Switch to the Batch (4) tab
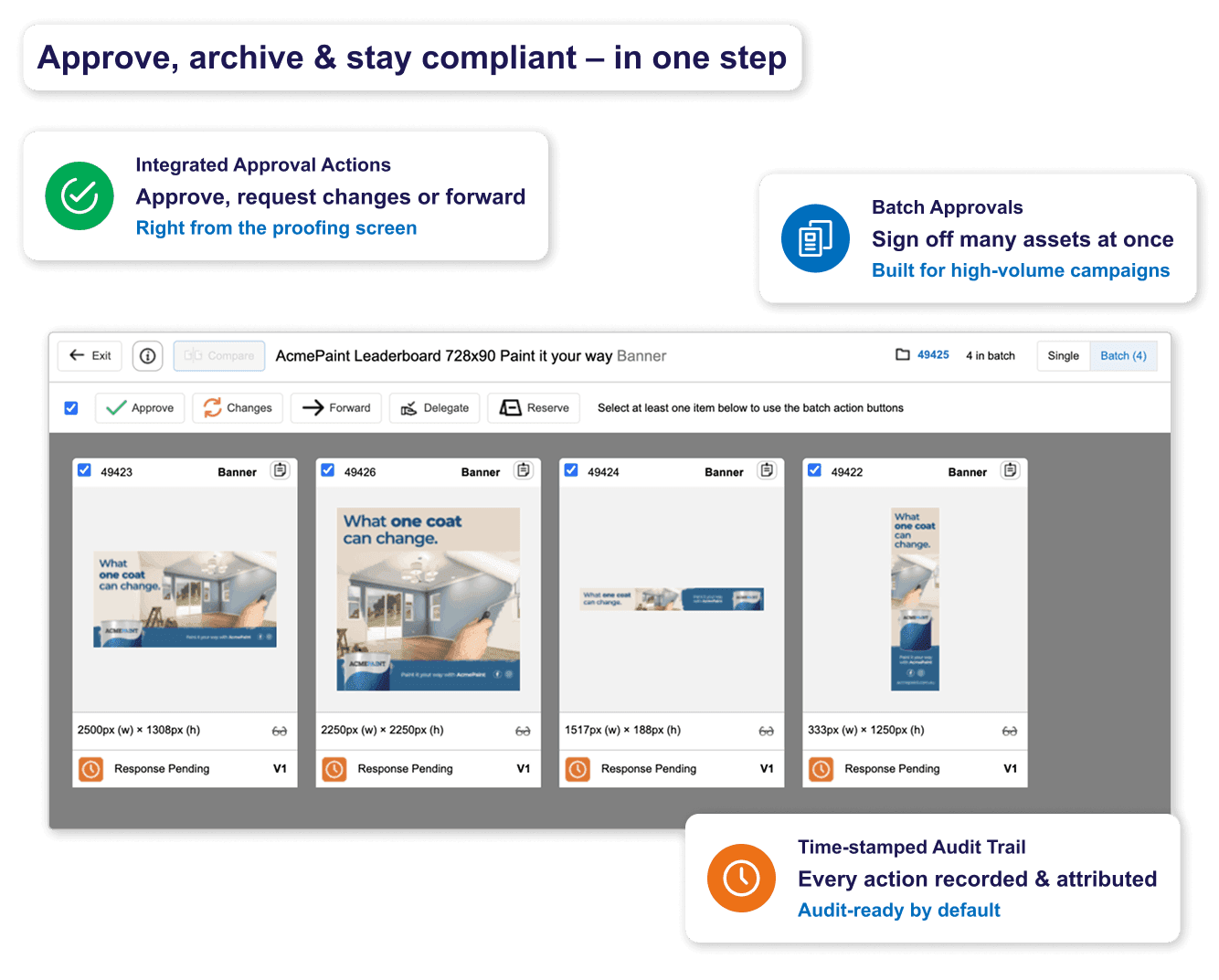The image size is (1219, 980). [x=1123, y=356]
